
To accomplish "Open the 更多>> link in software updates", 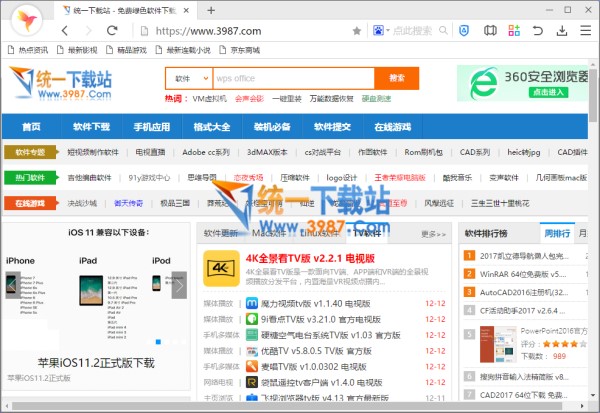I will [x=433, y=234].
